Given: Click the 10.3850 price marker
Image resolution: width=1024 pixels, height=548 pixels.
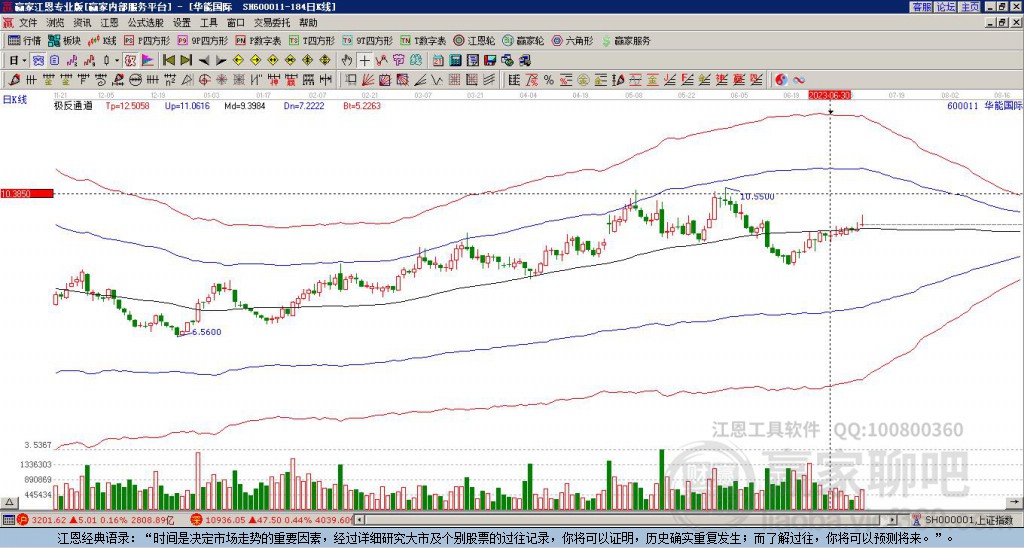Looking at the screenshot, I should click(x=26, y=193).
